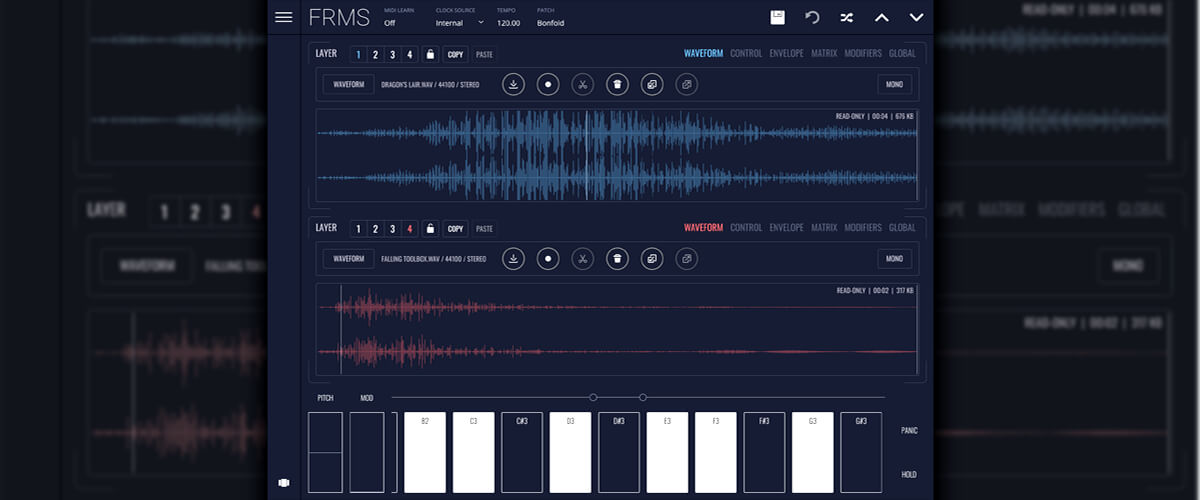Click the MIDI plug icon in left sidebar

click(284, 482)
